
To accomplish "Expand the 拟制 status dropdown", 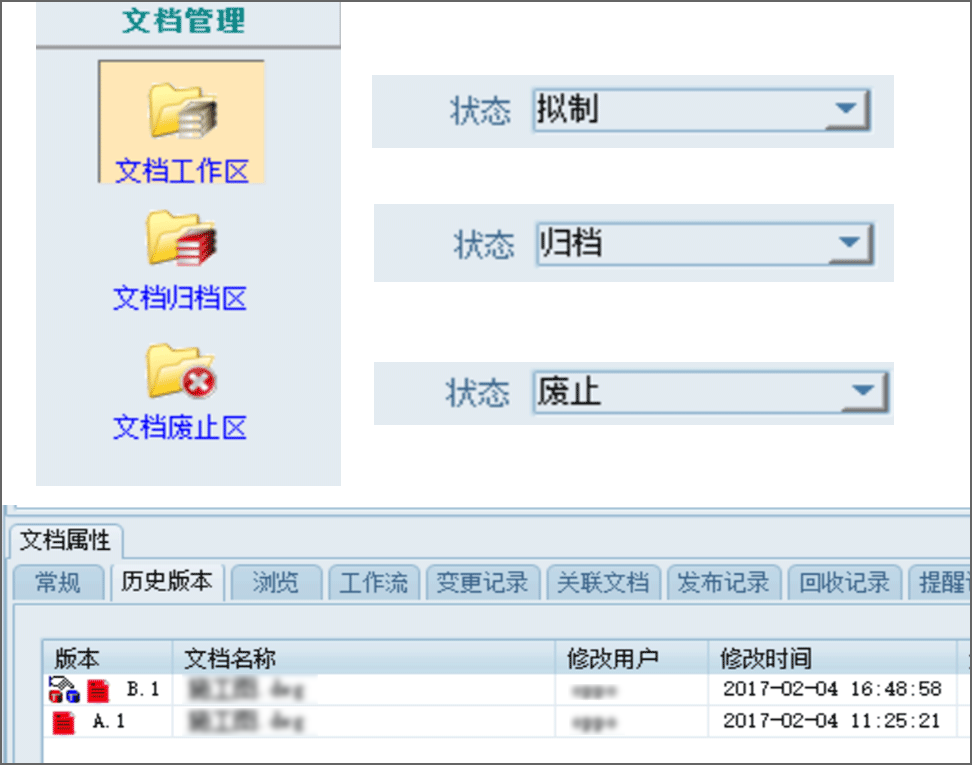I will click(847, 109).
